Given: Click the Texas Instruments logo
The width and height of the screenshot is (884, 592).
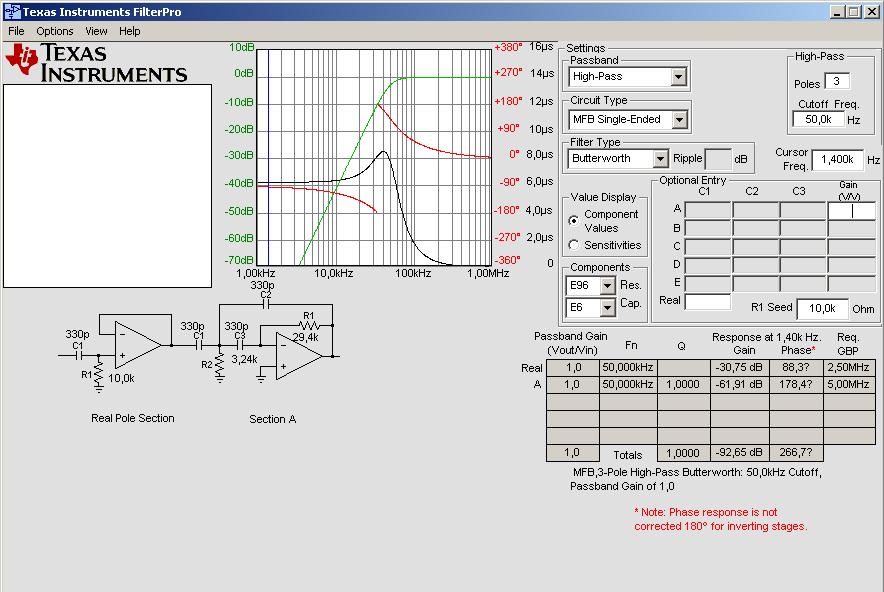Looking at the screenshot, I should click(97, 62).
